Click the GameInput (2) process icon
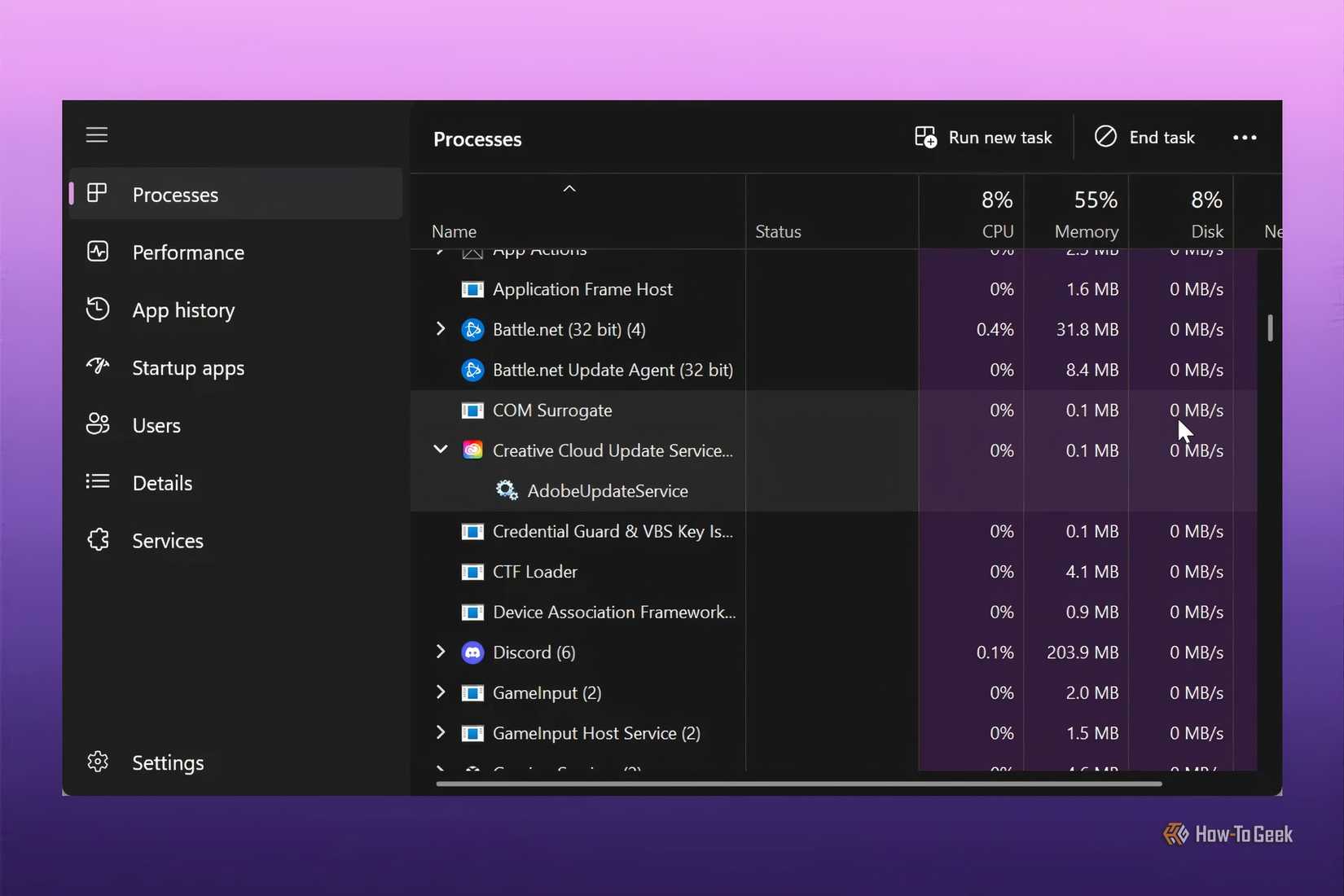This screenshot has height=896, width=1344. [x=472, y=692]
